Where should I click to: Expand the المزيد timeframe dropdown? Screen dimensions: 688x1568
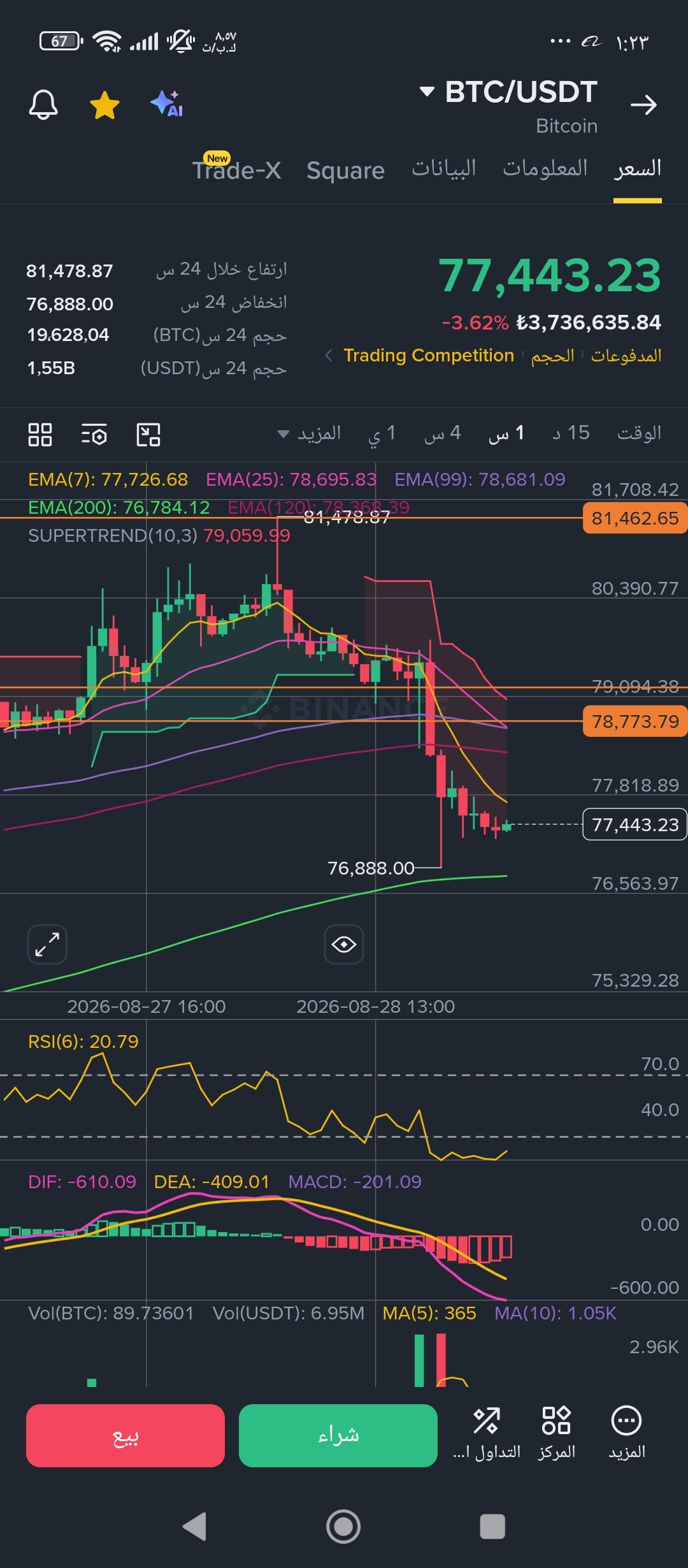pos(310,433)
